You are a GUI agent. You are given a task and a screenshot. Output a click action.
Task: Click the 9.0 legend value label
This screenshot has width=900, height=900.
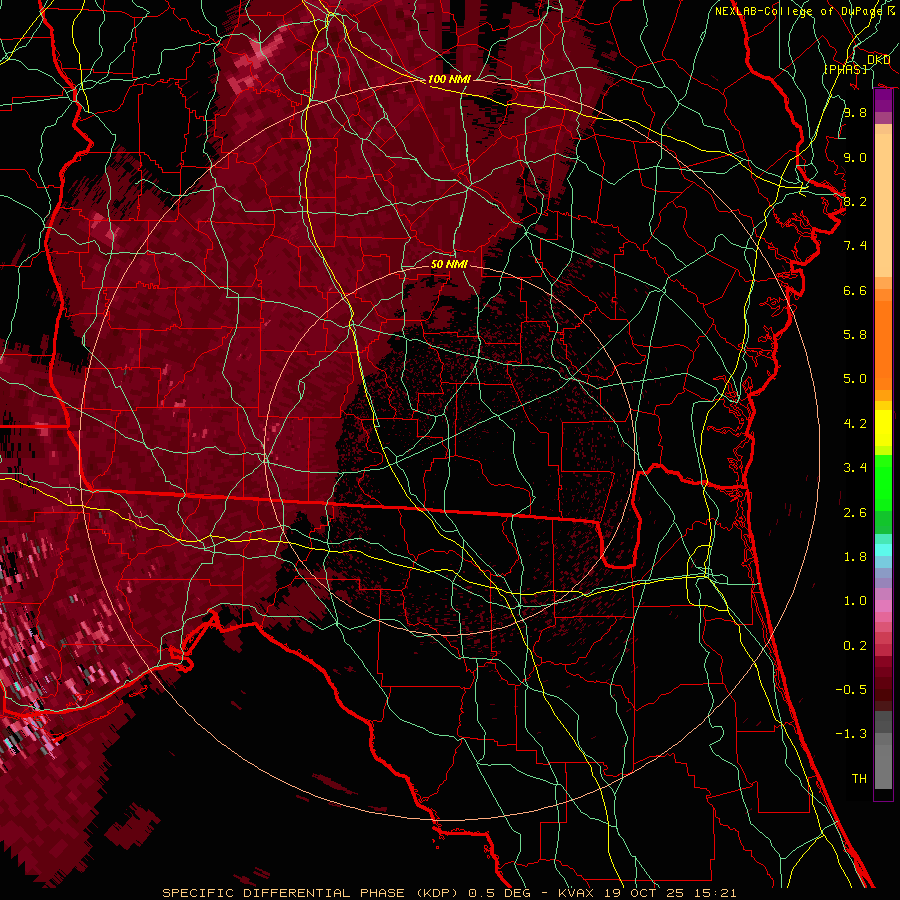pyautogui.click(x=854, y=158)
